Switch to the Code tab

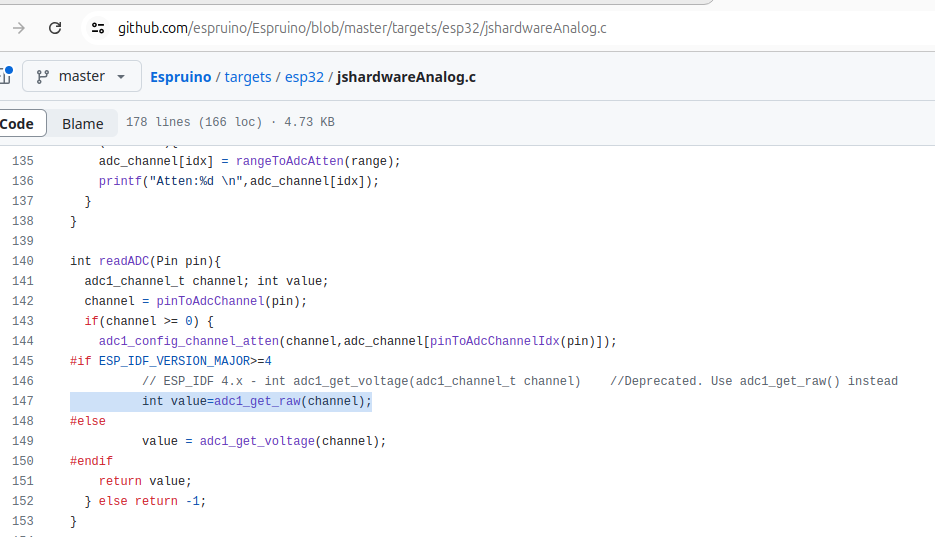18,123
